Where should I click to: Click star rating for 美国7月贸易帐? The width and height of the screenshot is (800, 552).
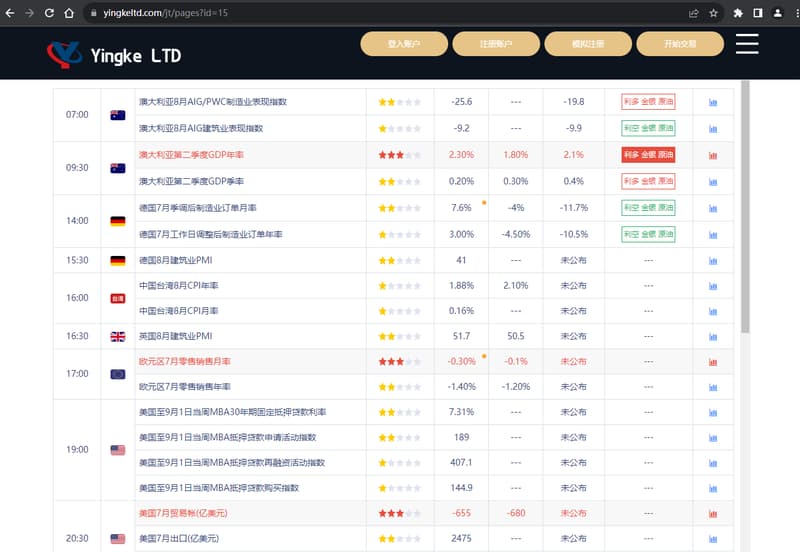coord(399,514)
